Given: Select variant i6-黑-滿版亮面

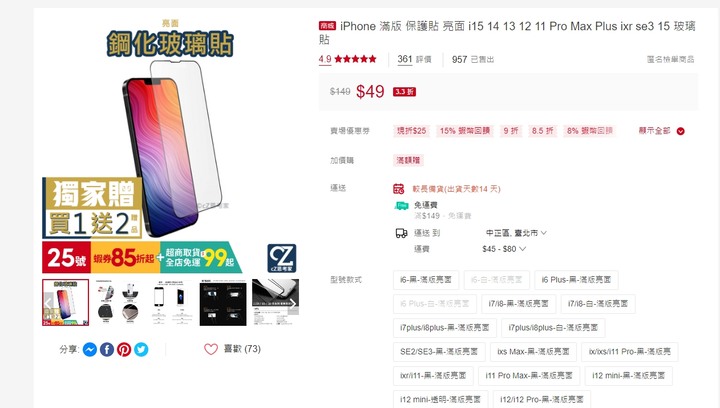Looking at the screenshot, I should click(x=426, y=280).
